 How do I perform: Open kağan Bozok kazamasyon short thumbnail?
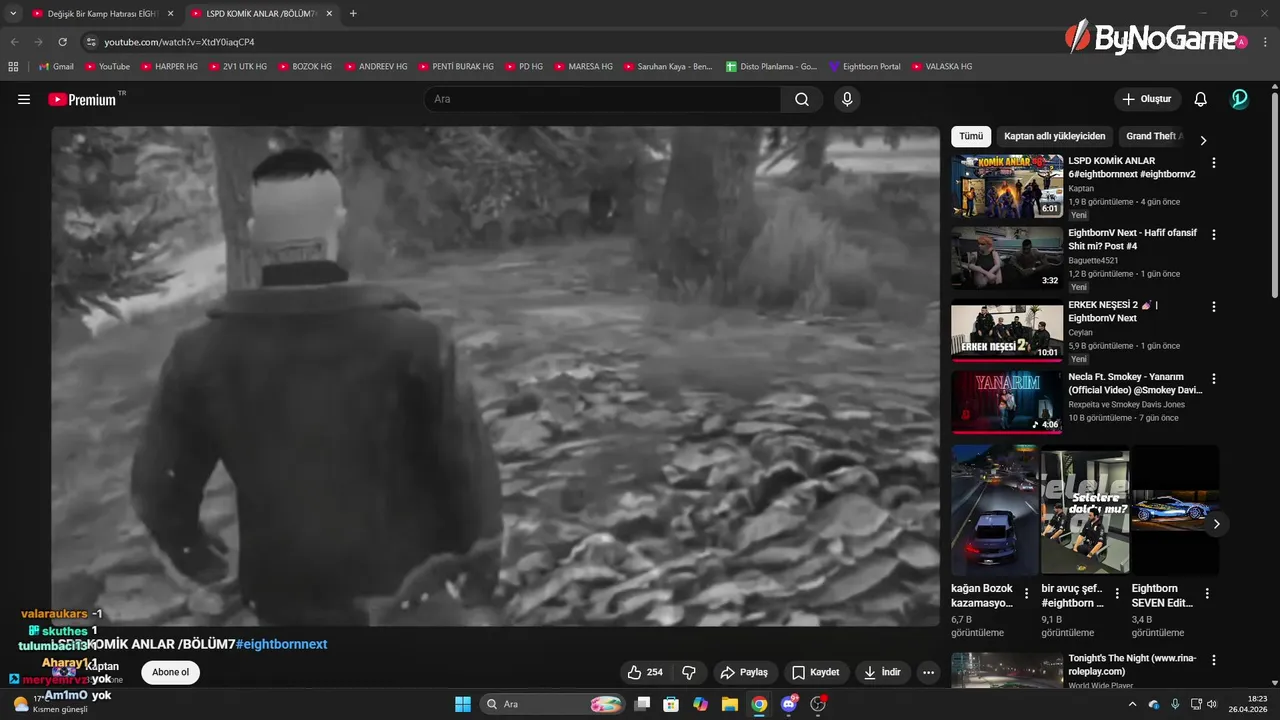click(995, 510)
